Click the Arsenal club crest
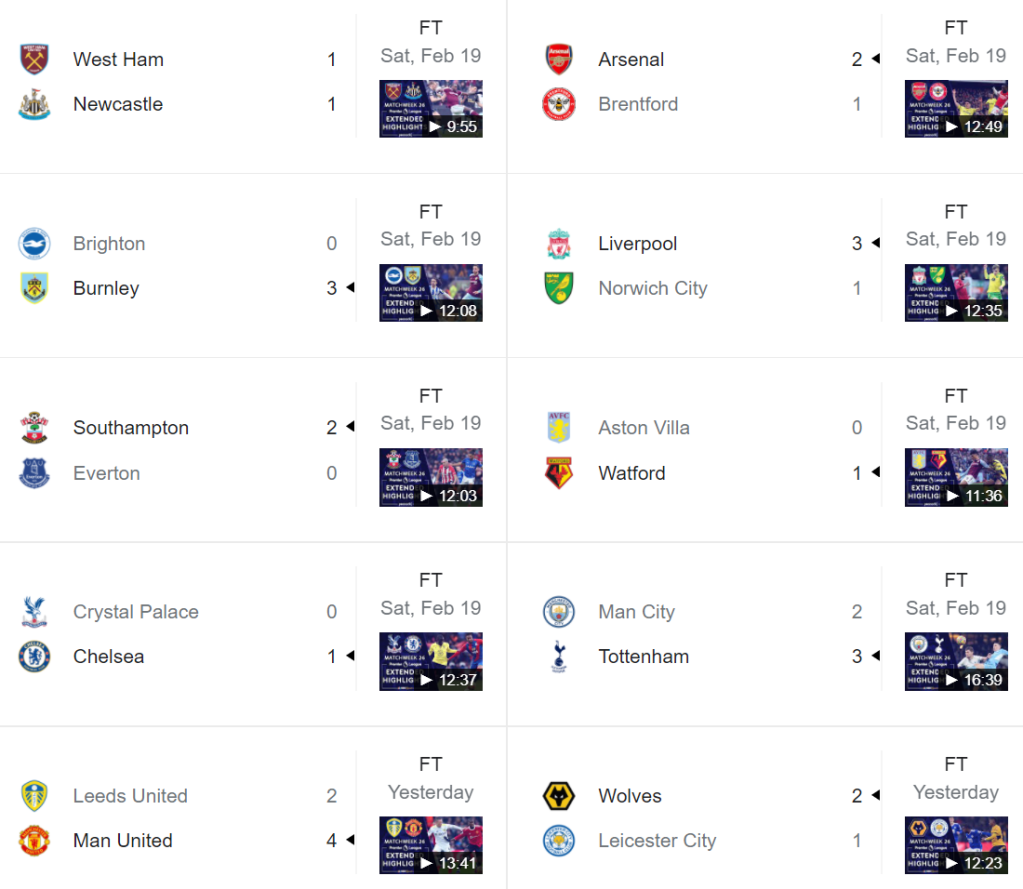Viewport: 1023px width, 889px height. point(559,59)
